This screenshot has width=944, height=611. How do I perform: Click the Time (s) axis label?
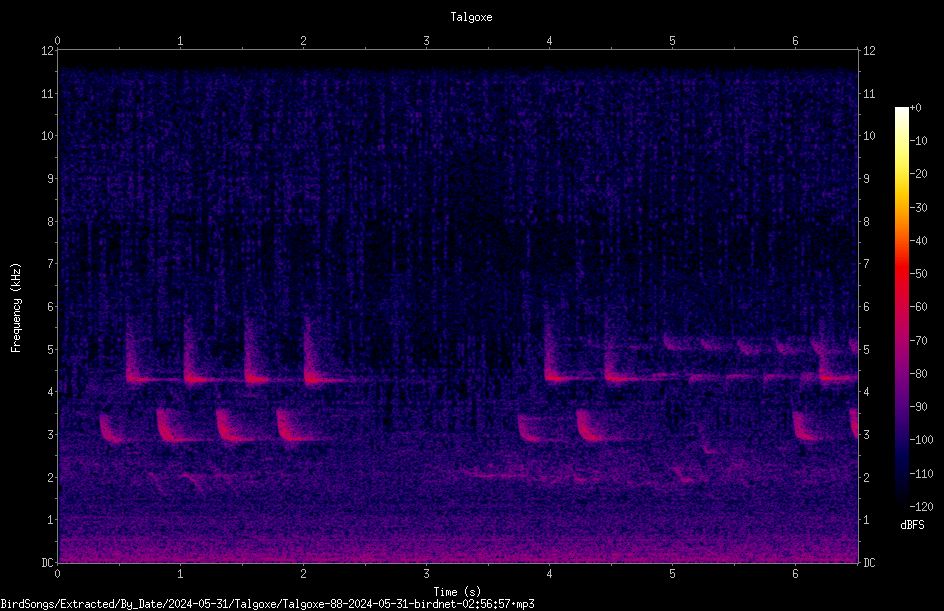tap(457, 592)
